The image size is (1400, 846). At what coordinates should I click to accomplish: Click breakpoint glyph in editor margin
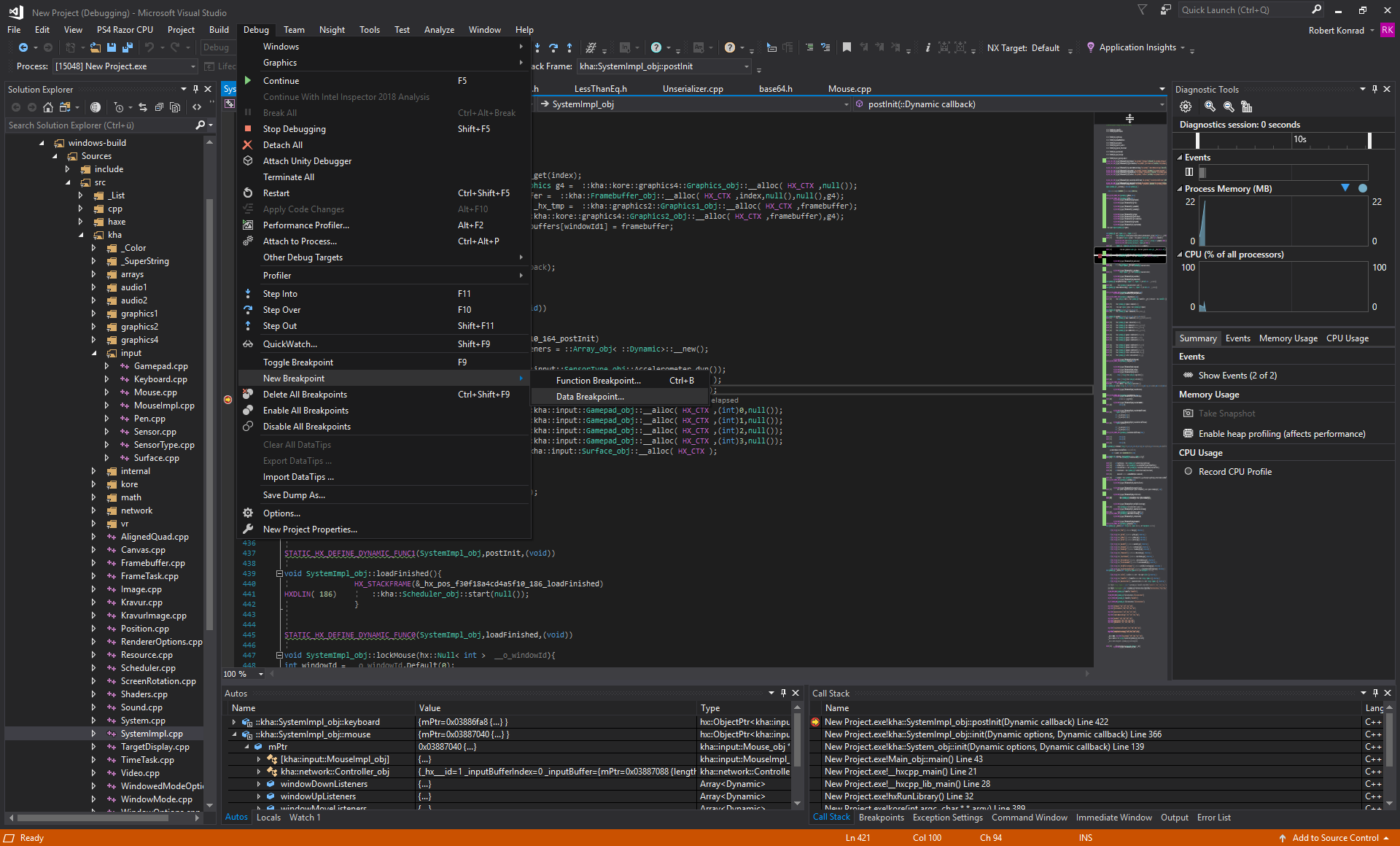point(227,400)
